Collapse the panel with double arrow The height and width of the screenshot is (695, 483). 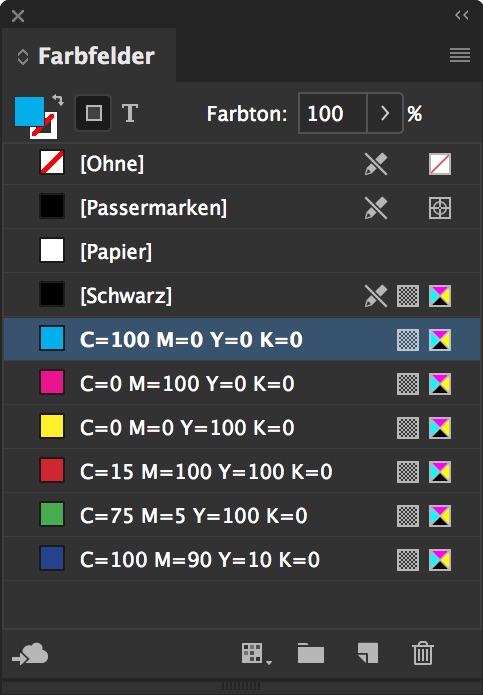(462, 16)
